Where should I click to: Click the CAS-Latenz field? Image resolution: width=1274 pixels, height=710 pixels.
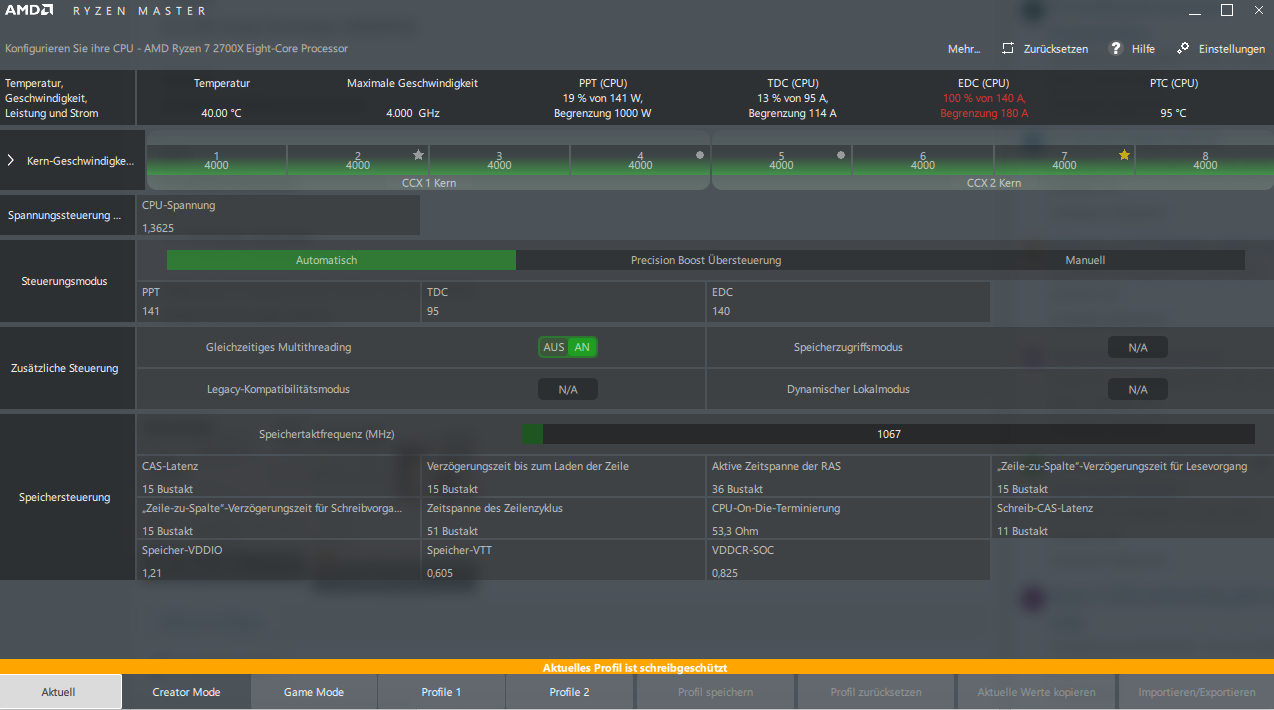278,477
